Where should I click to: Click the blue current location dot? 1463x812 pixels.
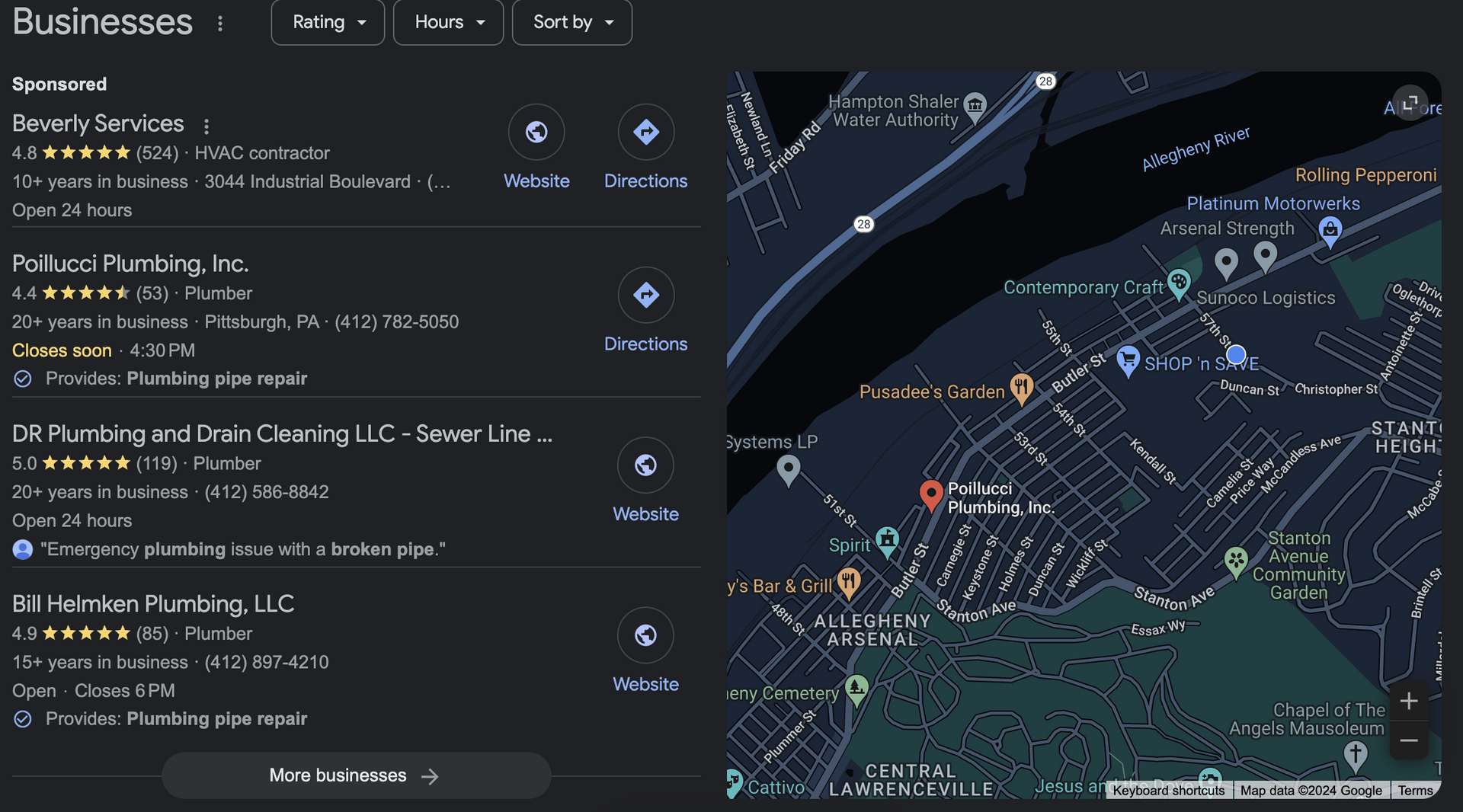click(1236, 354)
